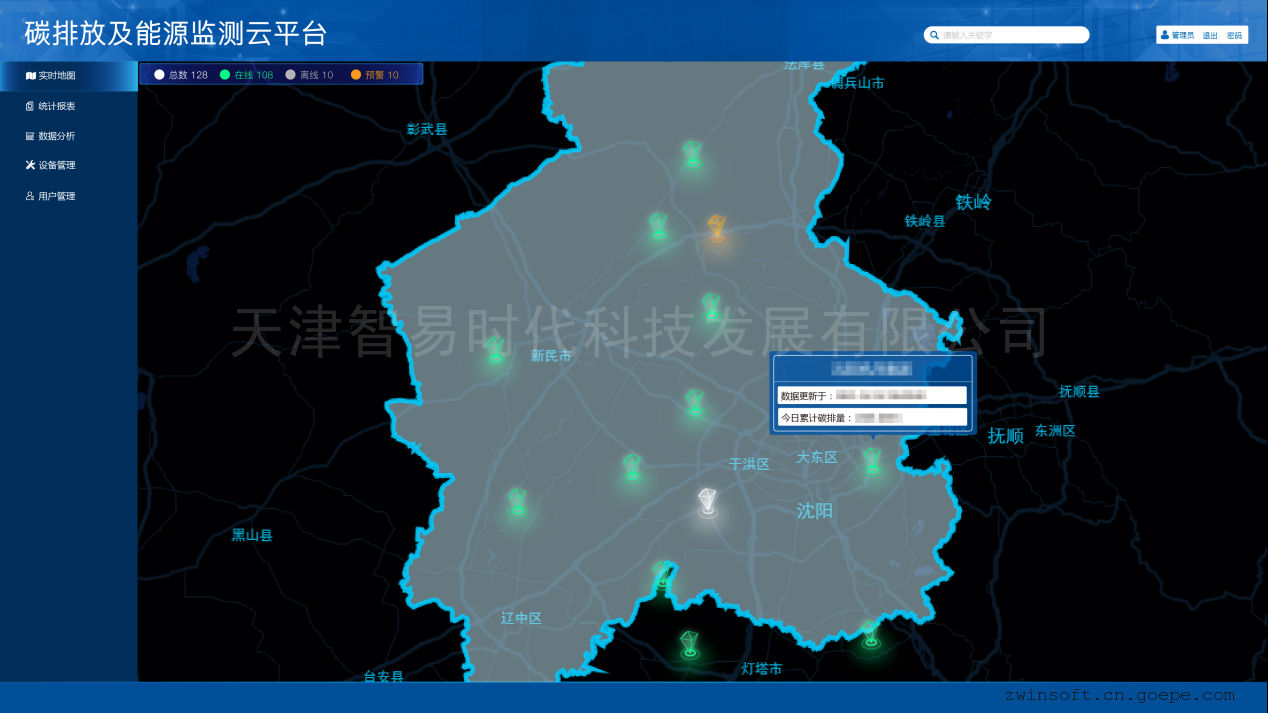Click the magnifier search icon
The height and width of the screenshot is (713, 1268).
934,35
